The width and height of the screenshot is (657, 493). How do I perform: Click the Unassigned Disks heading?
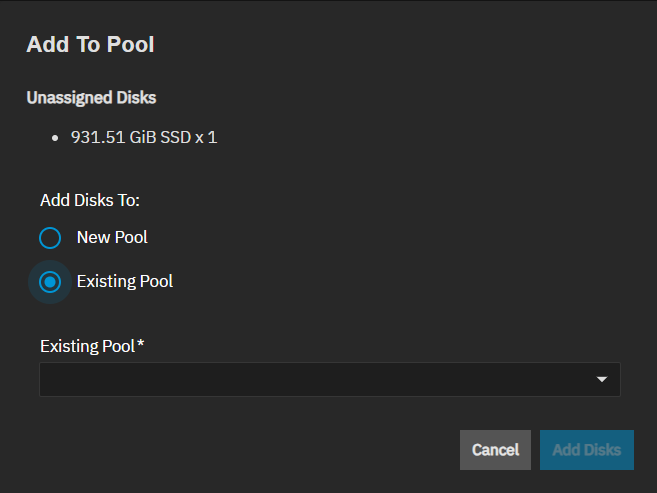click(91, 98)
